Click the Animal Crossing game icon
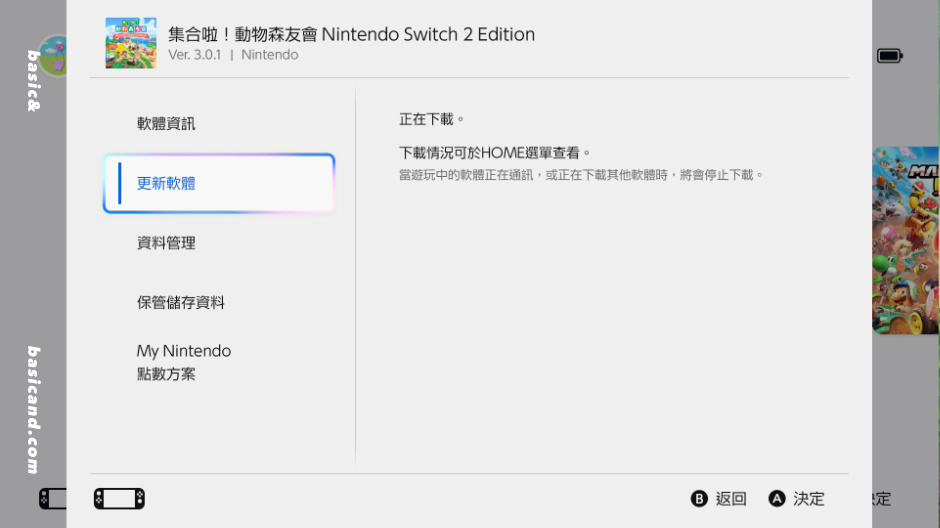The image size is (940, 528). click(x=131, y=43)
